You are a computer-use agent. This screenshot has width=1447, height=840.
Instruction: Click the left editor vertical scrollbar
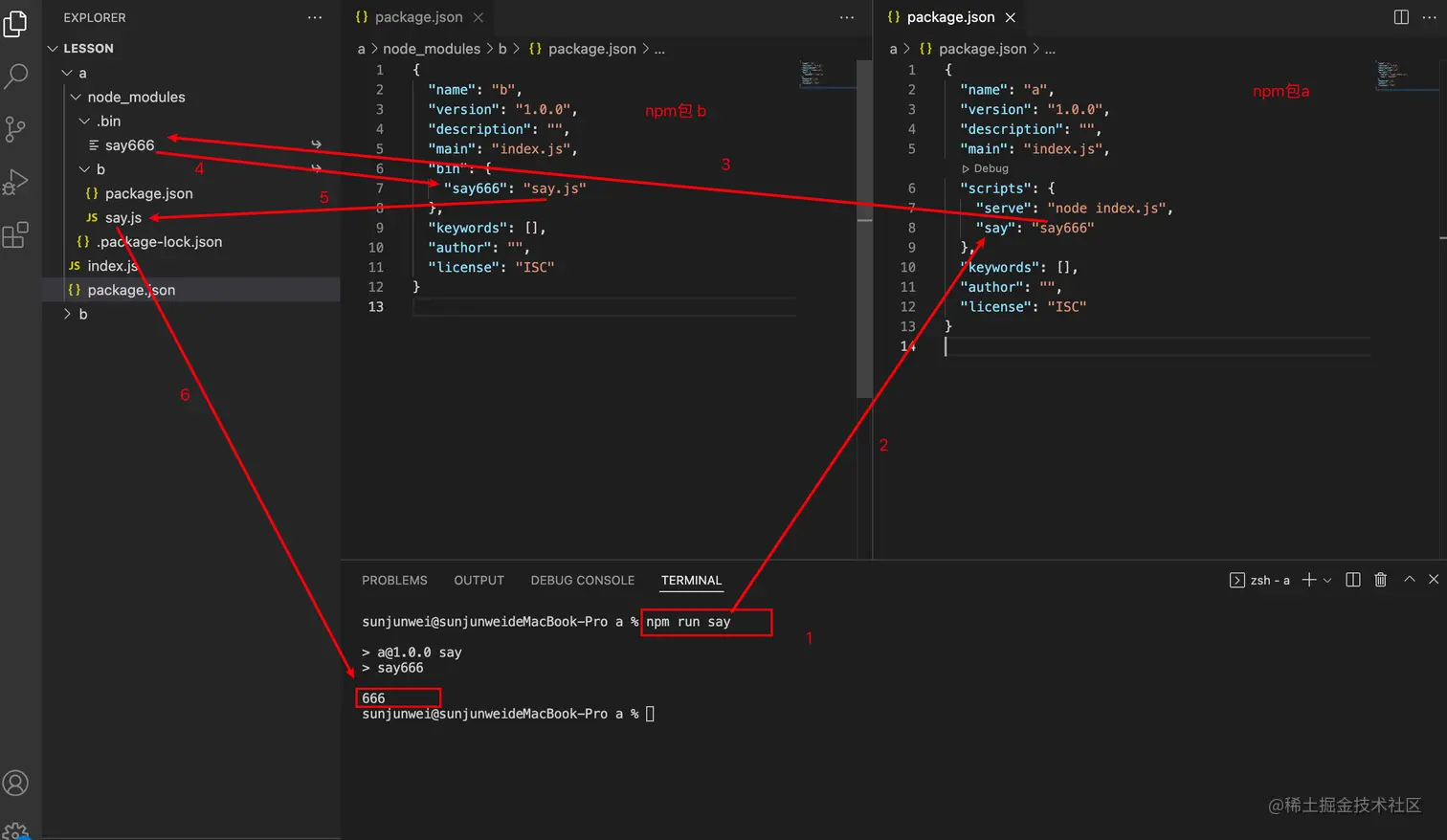tap(864, 230)
